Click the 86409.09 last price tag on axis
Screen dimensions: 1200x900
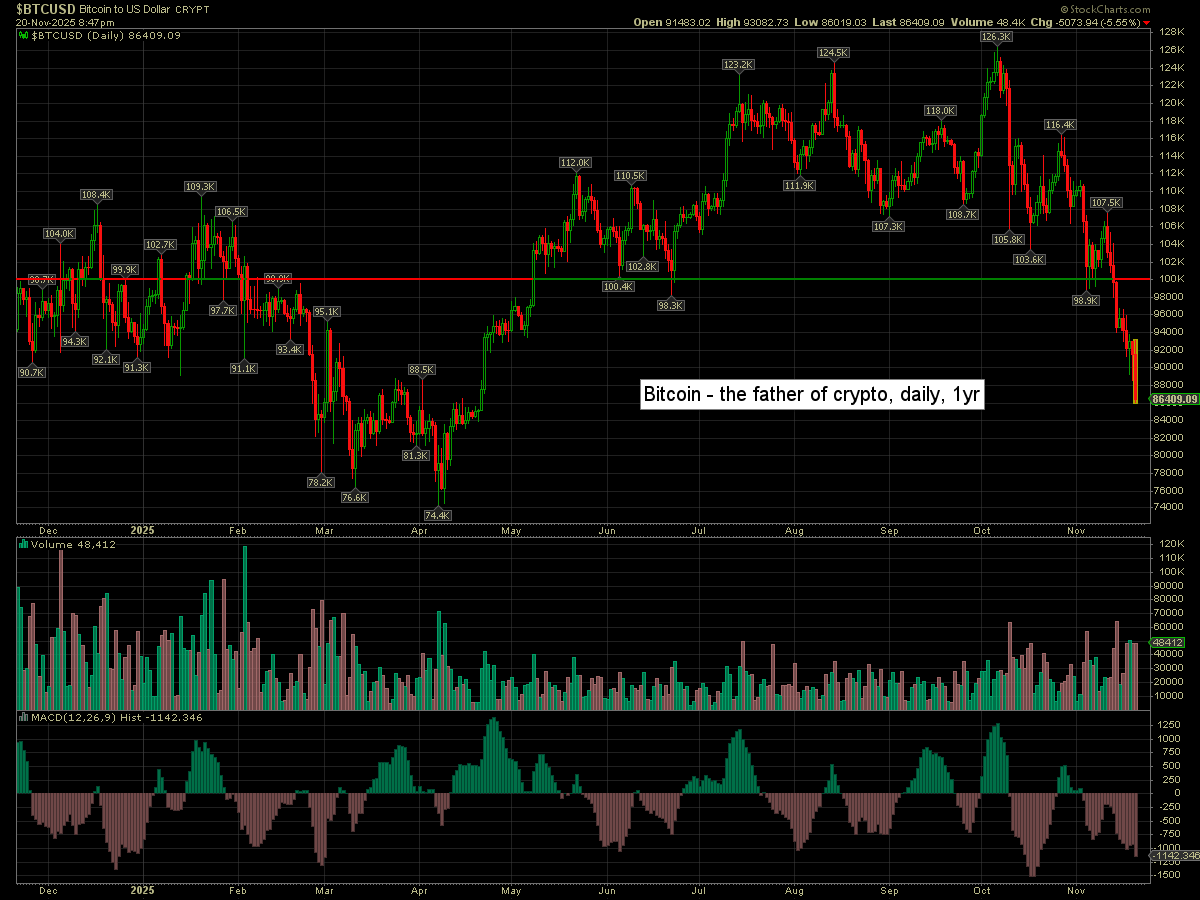tap(1173, 399)
